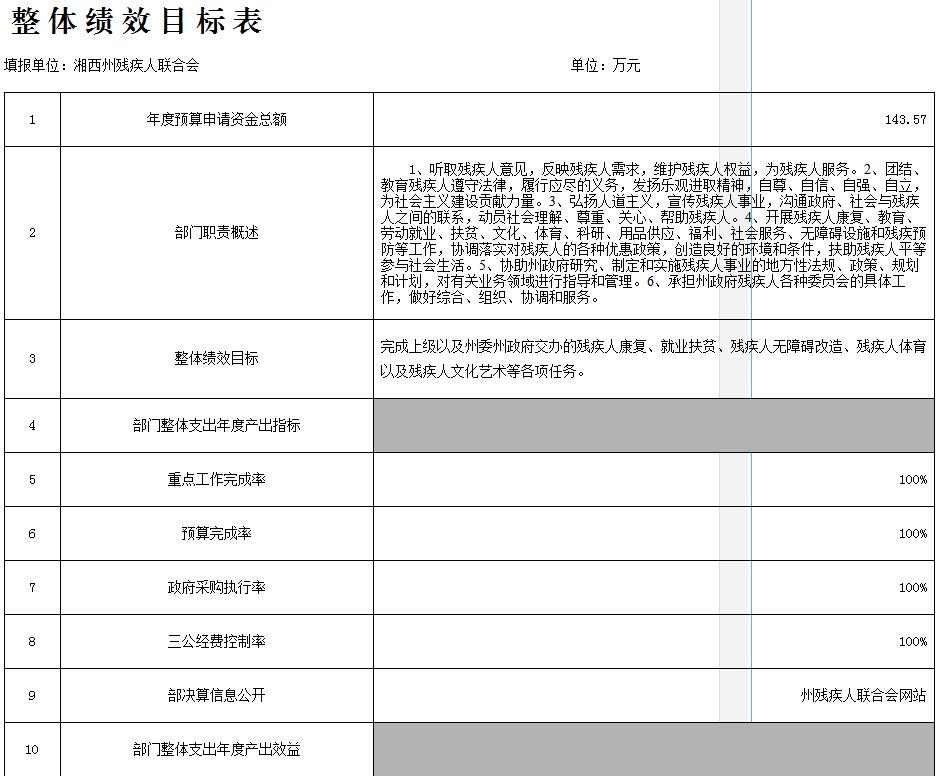Select the 部门职责概述 label cell

tap(217, 233)
